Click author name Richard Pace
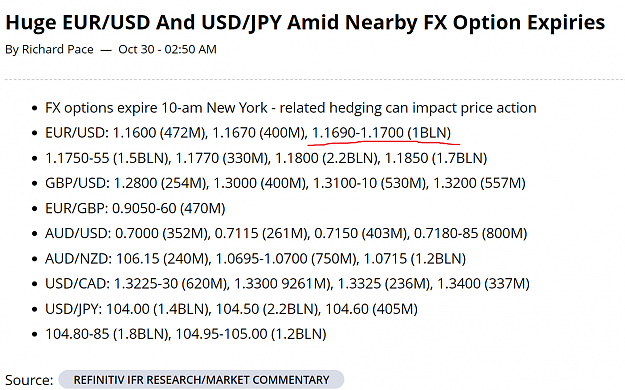Screen dimensions: 625x390 tap(58, 49)
